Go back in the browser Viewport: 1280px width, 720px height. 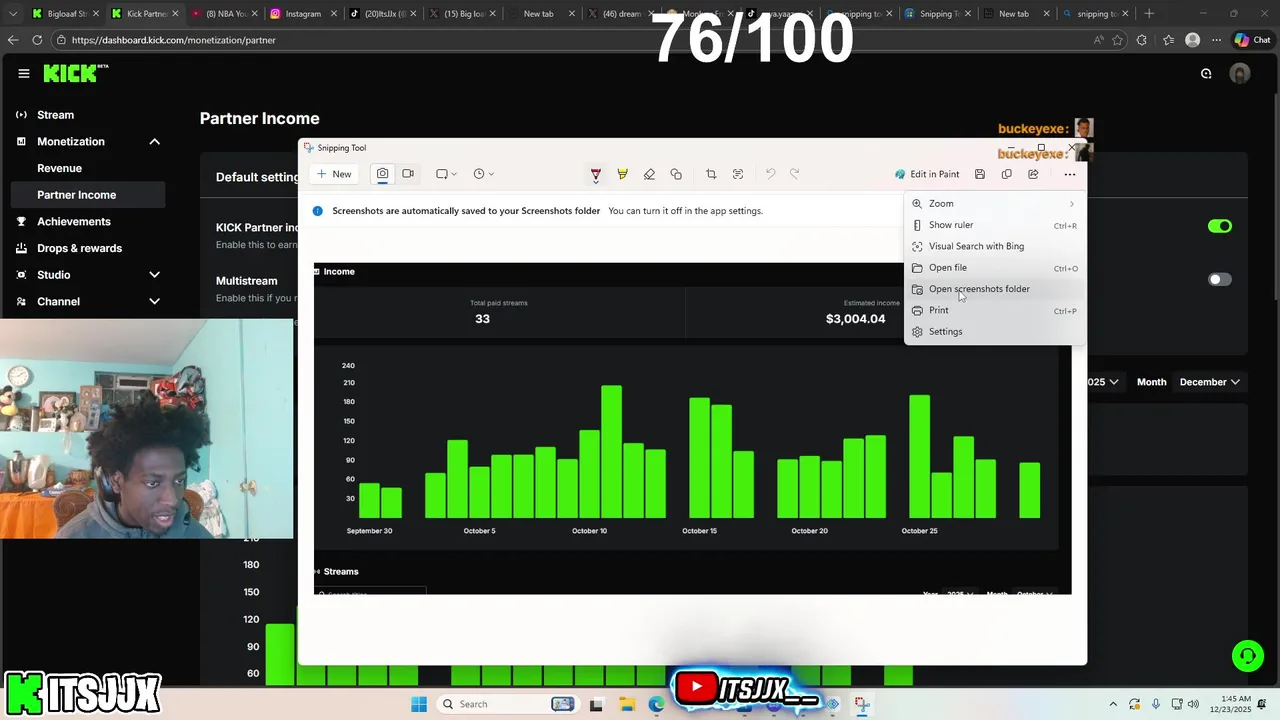[13, 40]
